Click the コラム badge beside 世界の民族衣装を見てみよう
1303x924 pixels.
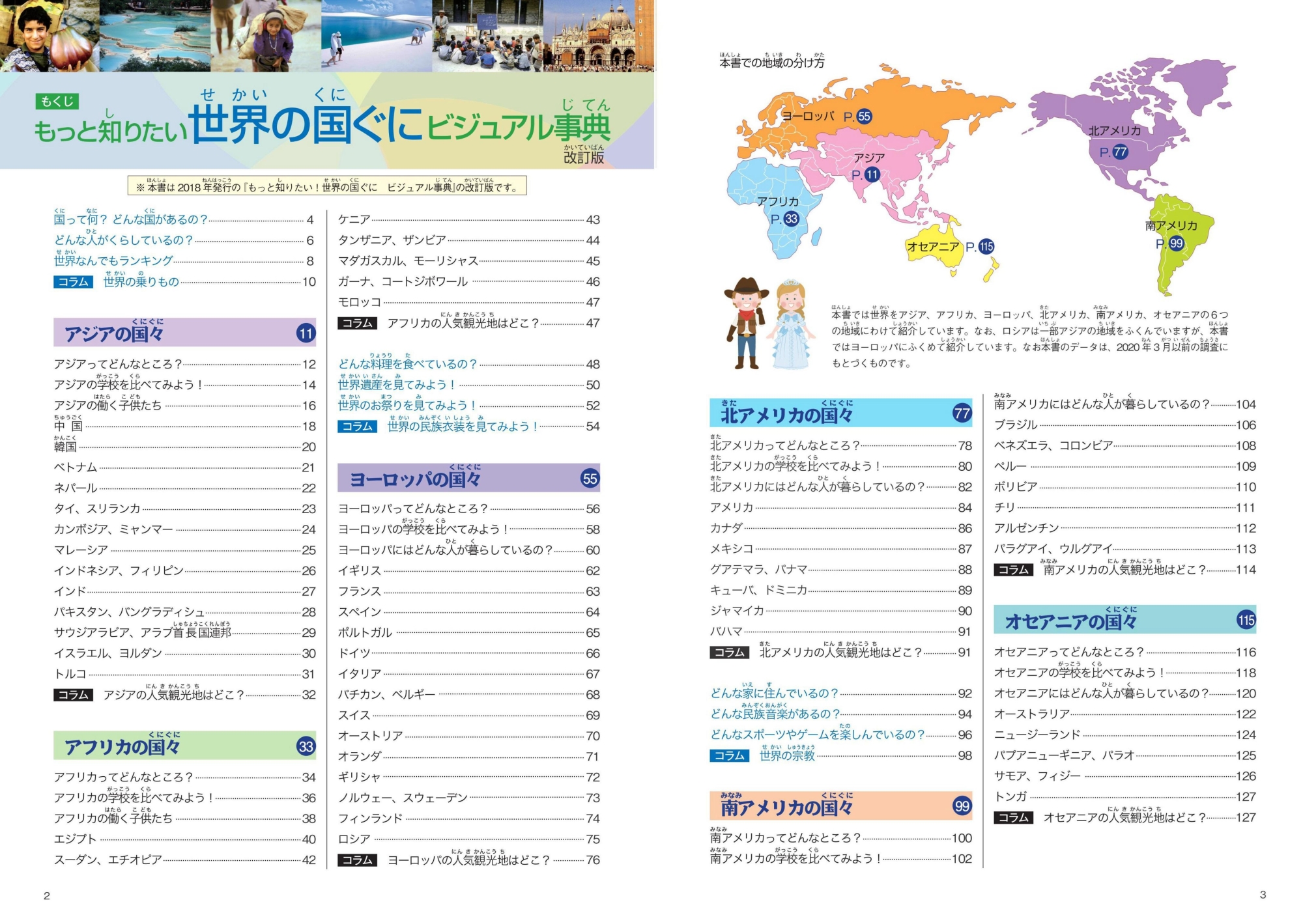357,426
